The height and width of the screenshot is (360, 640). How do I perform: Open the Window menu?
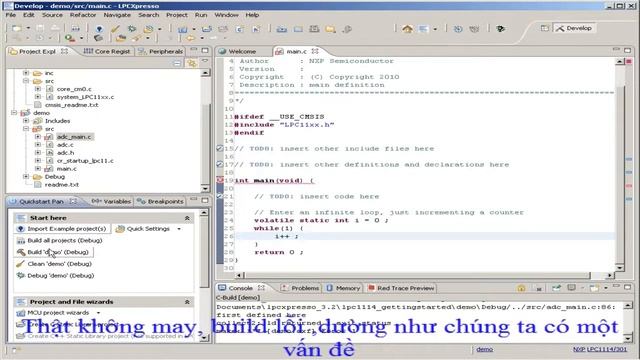pyautogui.click(x=227, y=15)
